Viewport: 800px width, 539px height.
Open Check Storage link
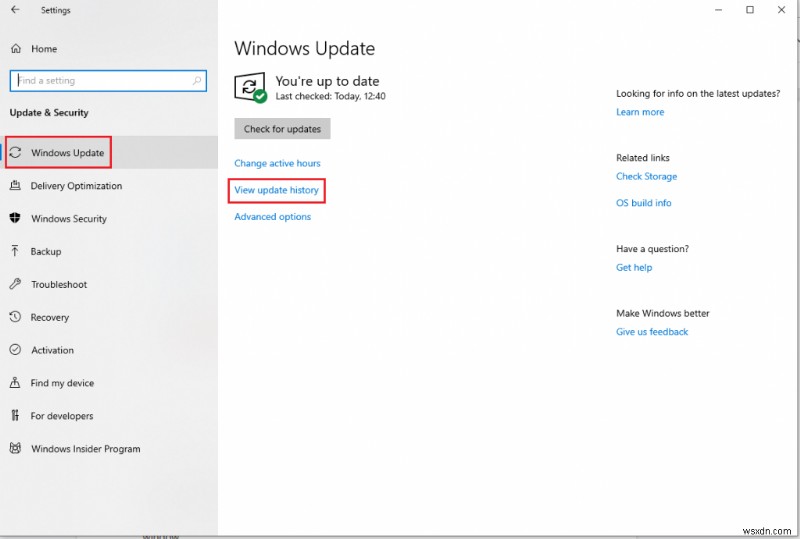[x=646, y=176]
